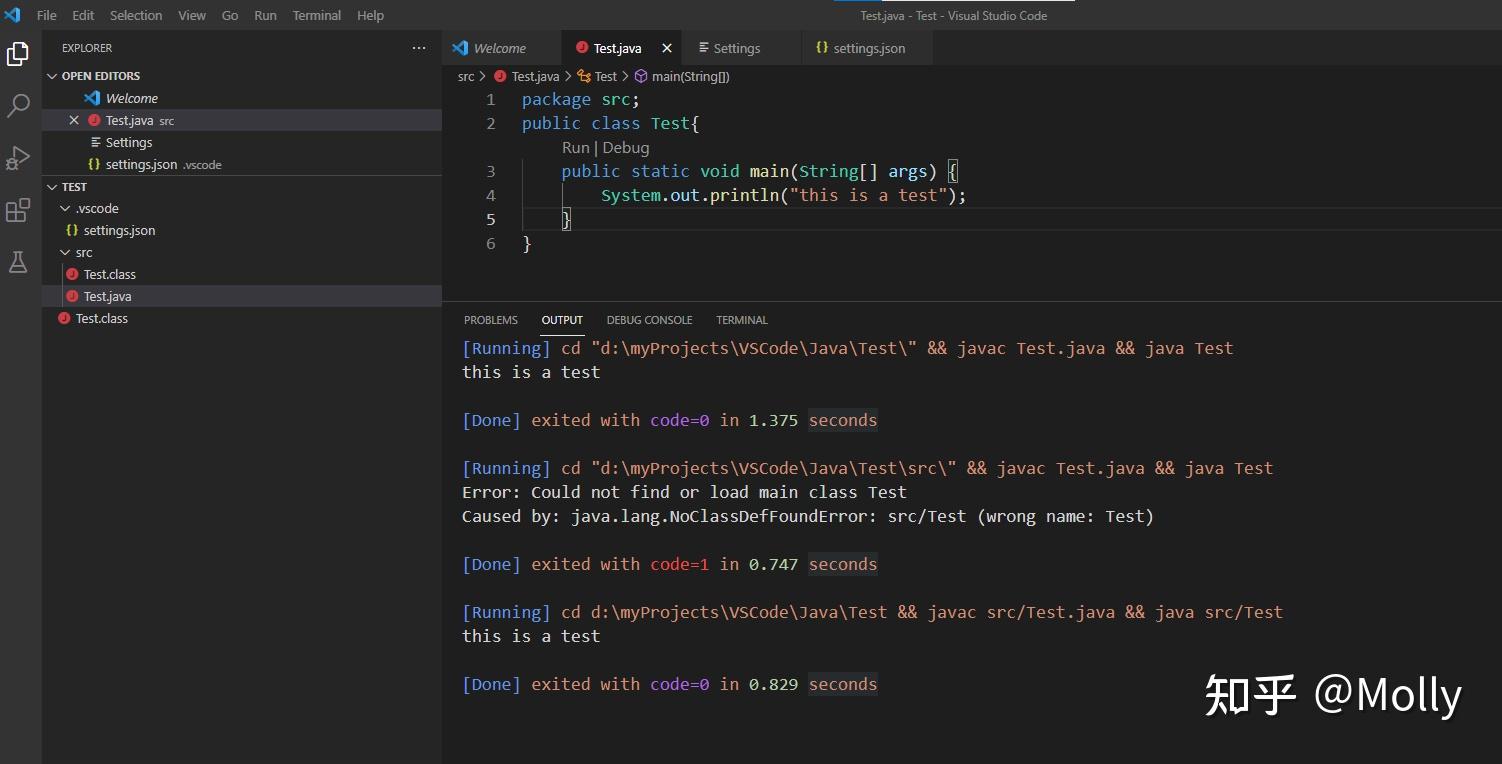Screen dimensions: 1502x764
Task: Open the Search view in the activity bar
Action: [x=18, y=105]
